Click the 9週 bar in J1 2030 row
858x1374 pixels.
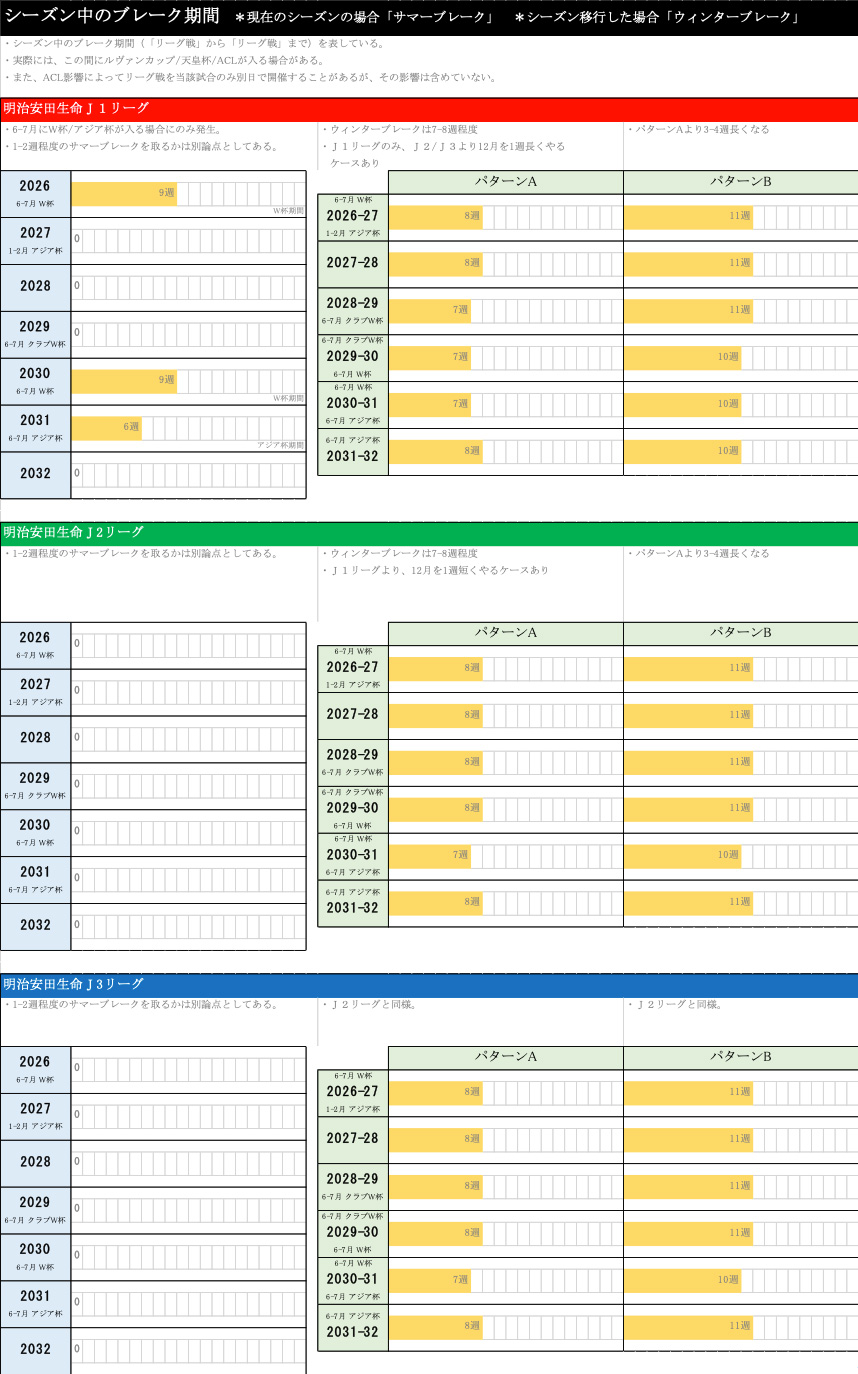(x=124, y=380)
